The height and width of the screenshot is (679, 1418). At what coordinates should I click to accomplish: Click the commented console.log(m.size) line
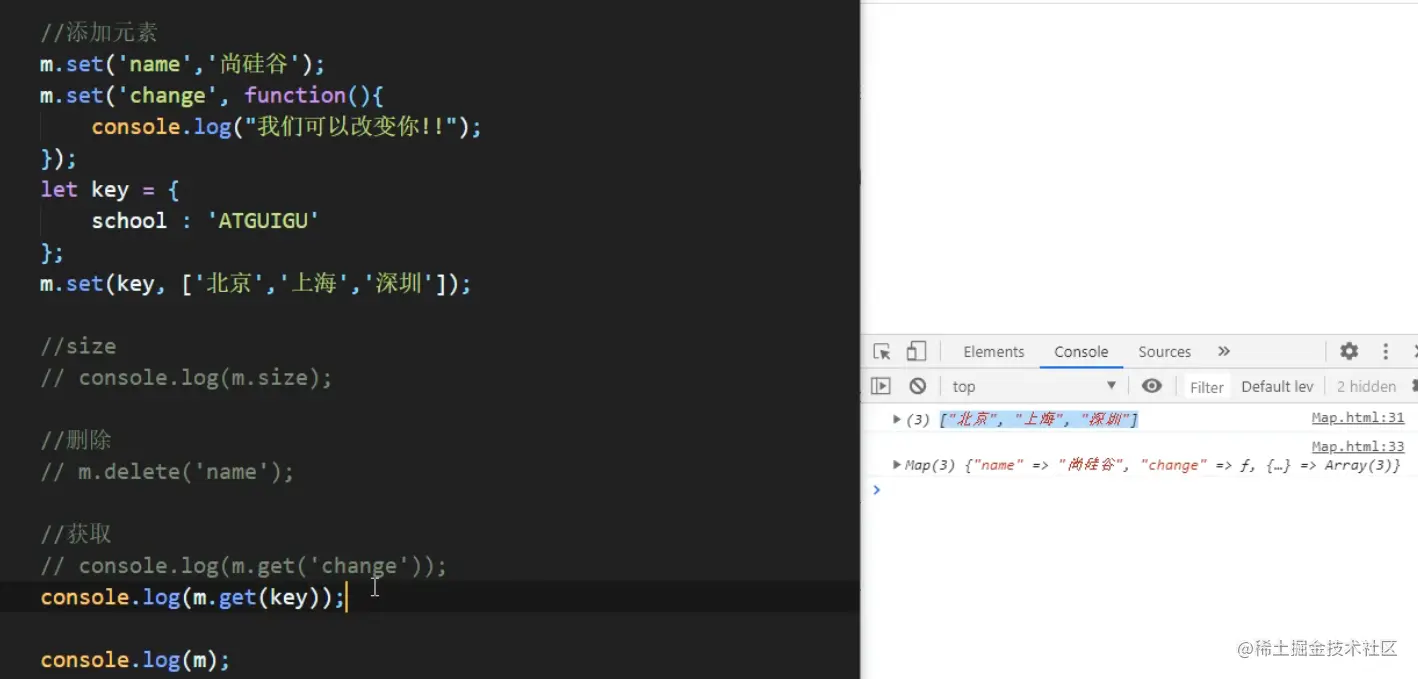186,377
